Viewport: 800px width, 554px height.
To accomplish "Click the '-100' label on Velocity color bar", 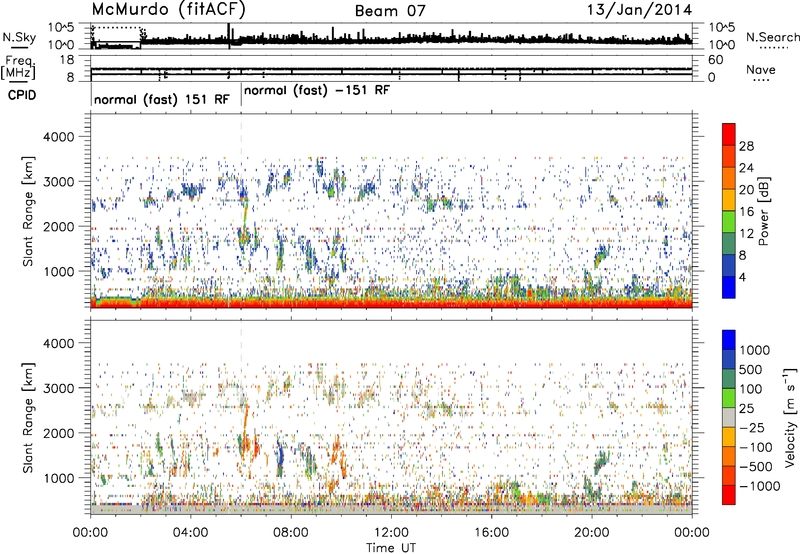I will pos(756,447).
